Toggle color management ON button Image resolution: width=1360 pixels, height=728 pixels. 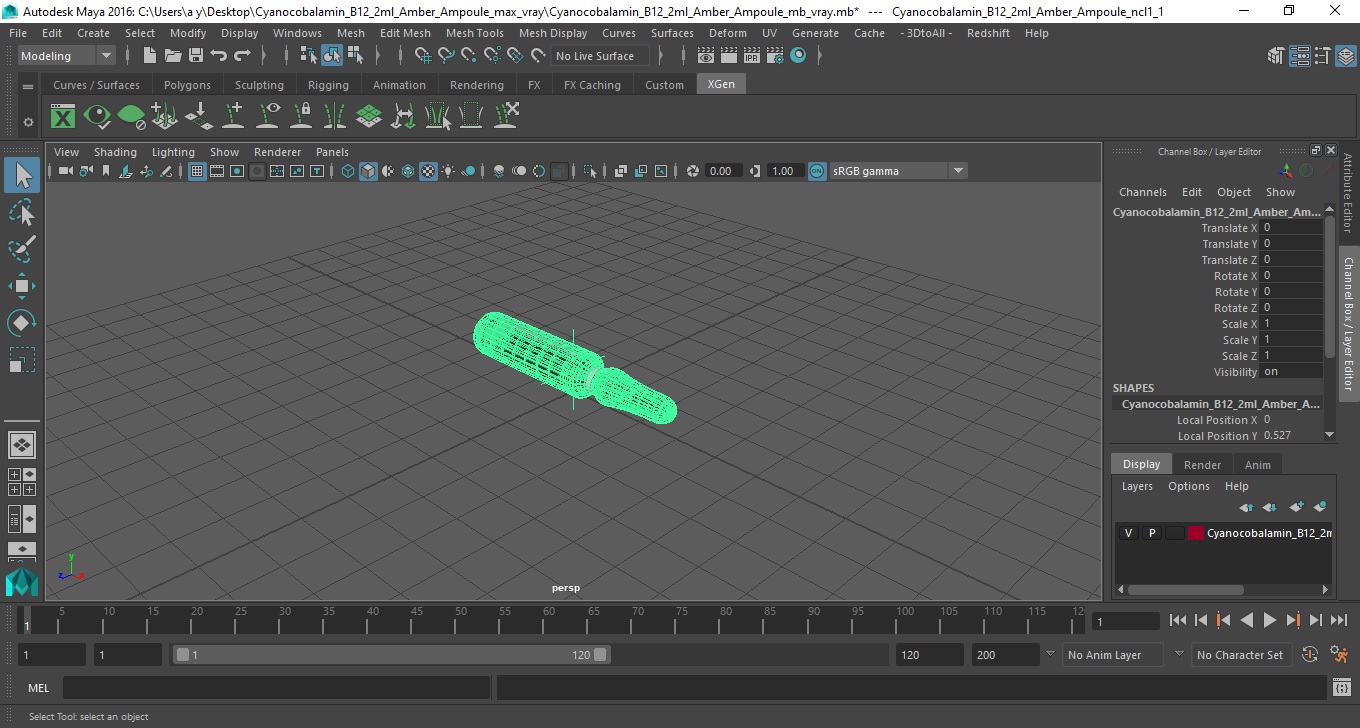click(817, 171)
